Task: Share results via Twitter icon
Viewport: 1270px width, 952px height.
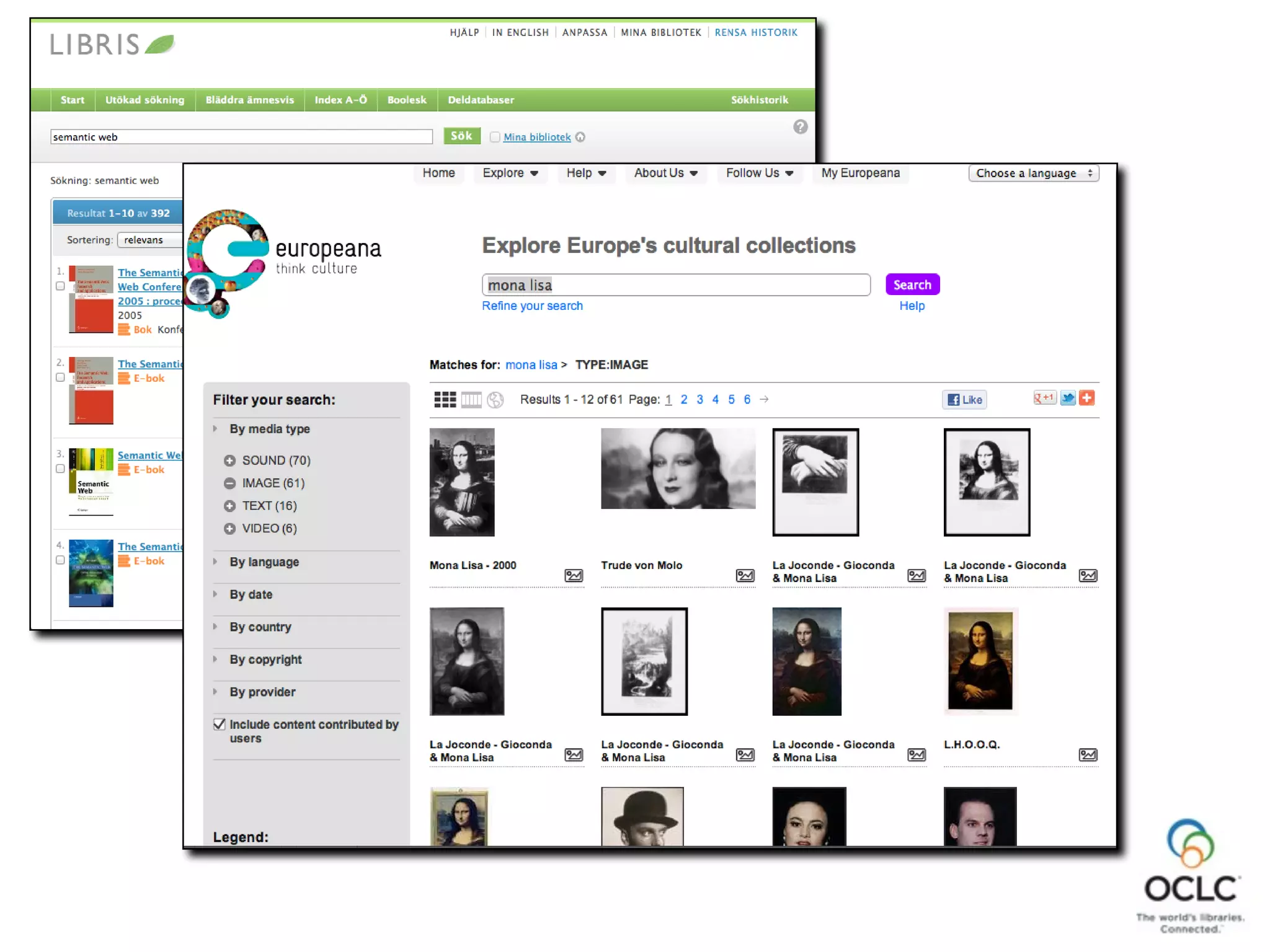Action: (1068, 398)
